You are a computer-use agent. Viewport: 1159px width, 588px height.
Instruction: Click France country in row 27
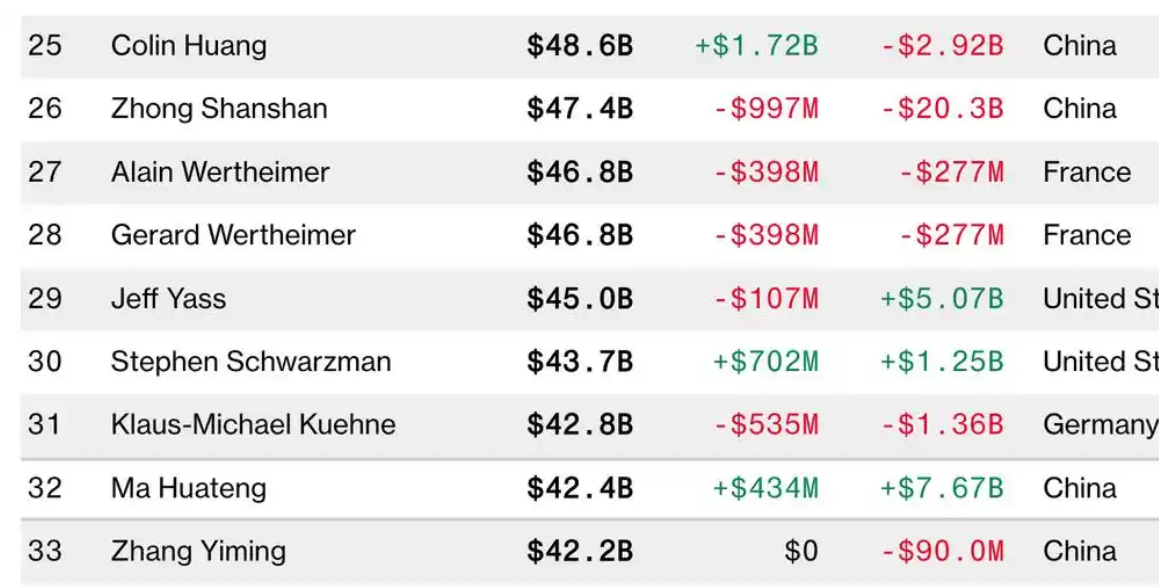pyautogui.click(x=1087, y=172)
